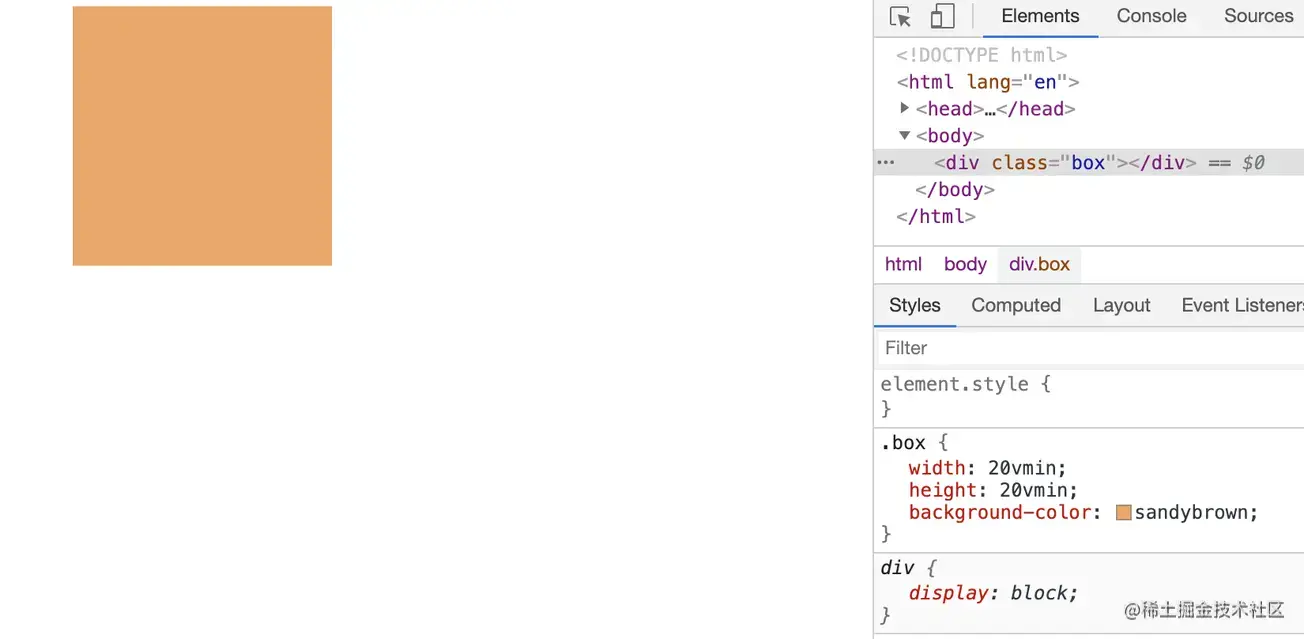Image resolution: width=1304 pixels, height=639 pixels.
Task: Open the Console tab
Action: click(x=1151, y=16)
